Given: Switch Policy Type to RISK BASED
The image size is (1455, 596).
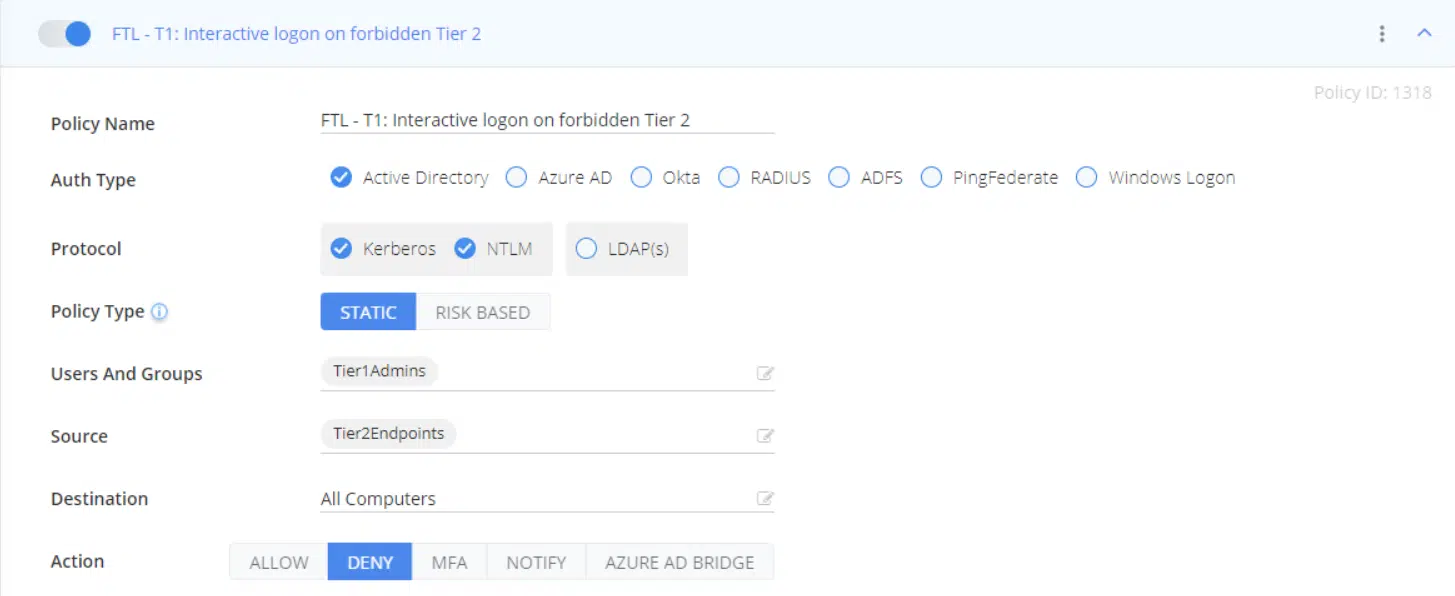Looking at the screenshot, I should click(x=482, y=312).
